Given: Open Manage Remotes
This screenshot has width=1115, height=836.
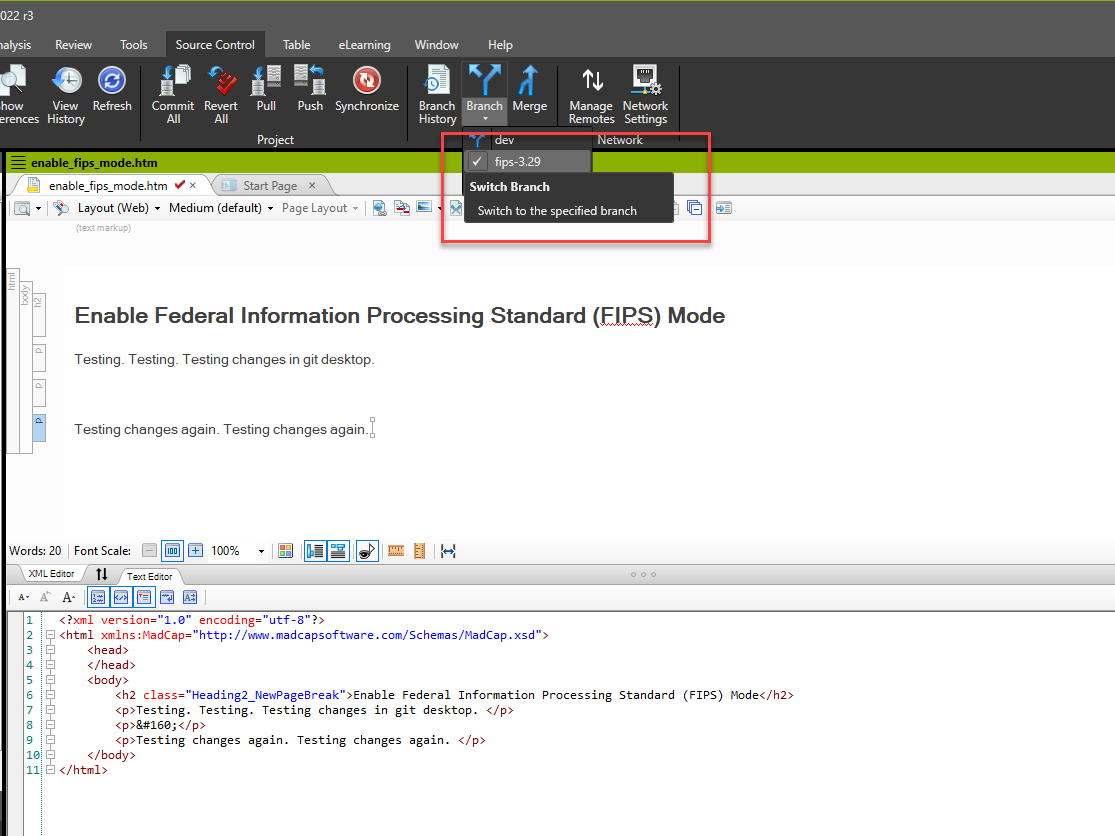Looking at the screenshot, I should 590,93.
